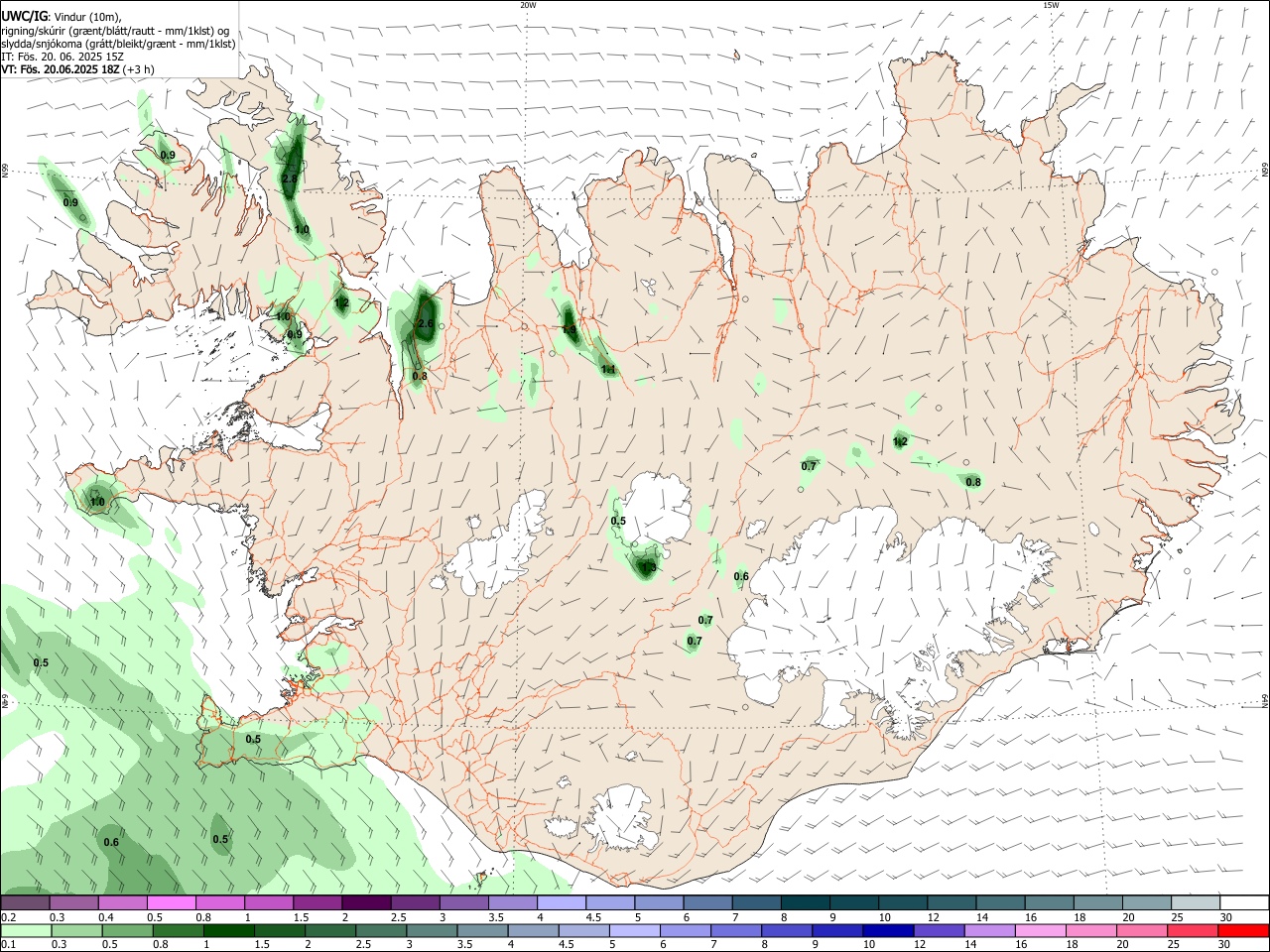
Task: Pick the hot pink 20–25 rain swatch
Action: tap(1143, 930)
